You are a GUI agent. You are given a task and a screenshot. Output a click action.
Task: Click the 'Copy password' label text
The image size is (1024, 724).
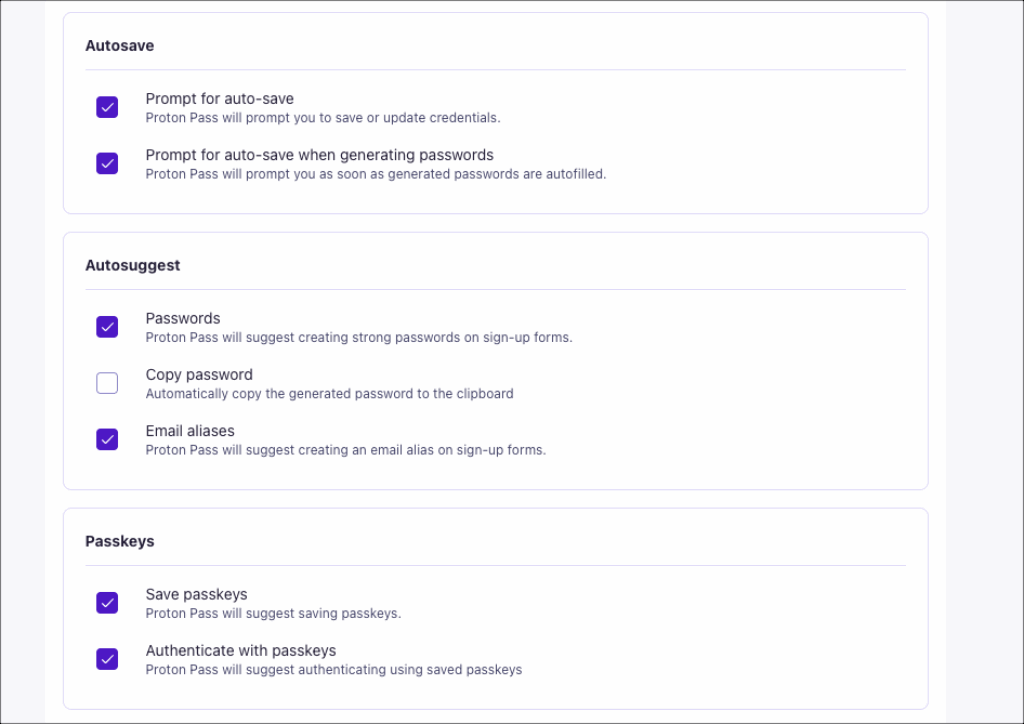(x=199, y=375)
